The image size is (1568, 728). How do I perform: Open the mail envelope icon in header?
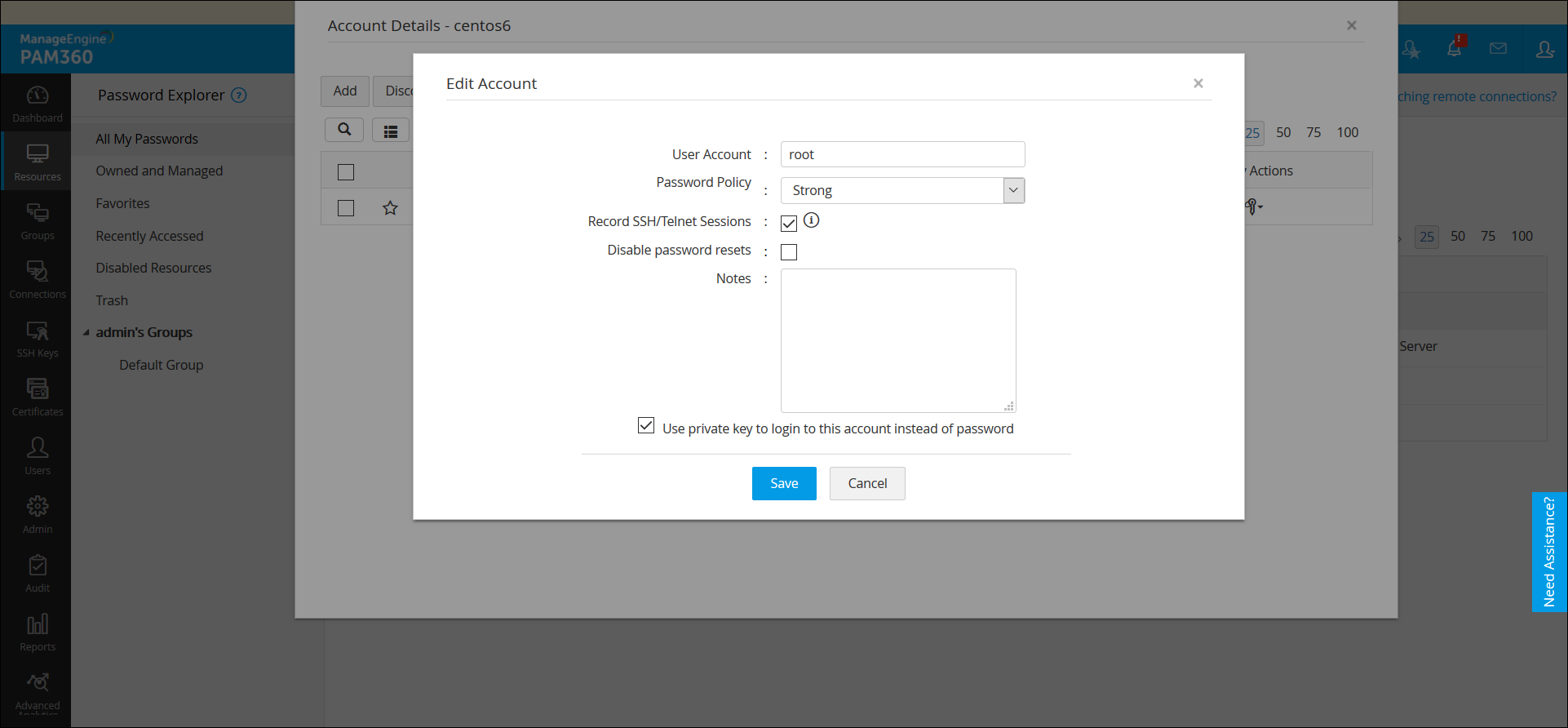(1498, 49)
